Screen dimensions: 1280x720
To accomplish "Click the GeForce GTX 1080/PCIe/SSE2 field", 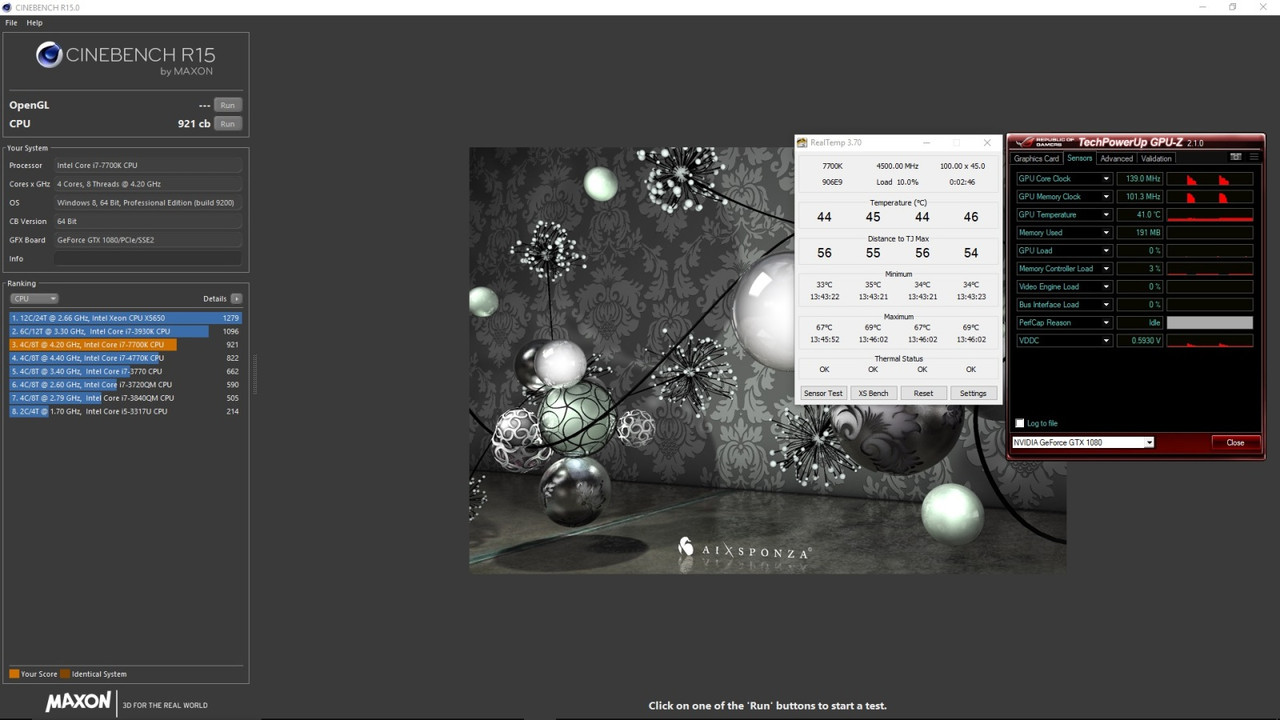I will point(148,240).
